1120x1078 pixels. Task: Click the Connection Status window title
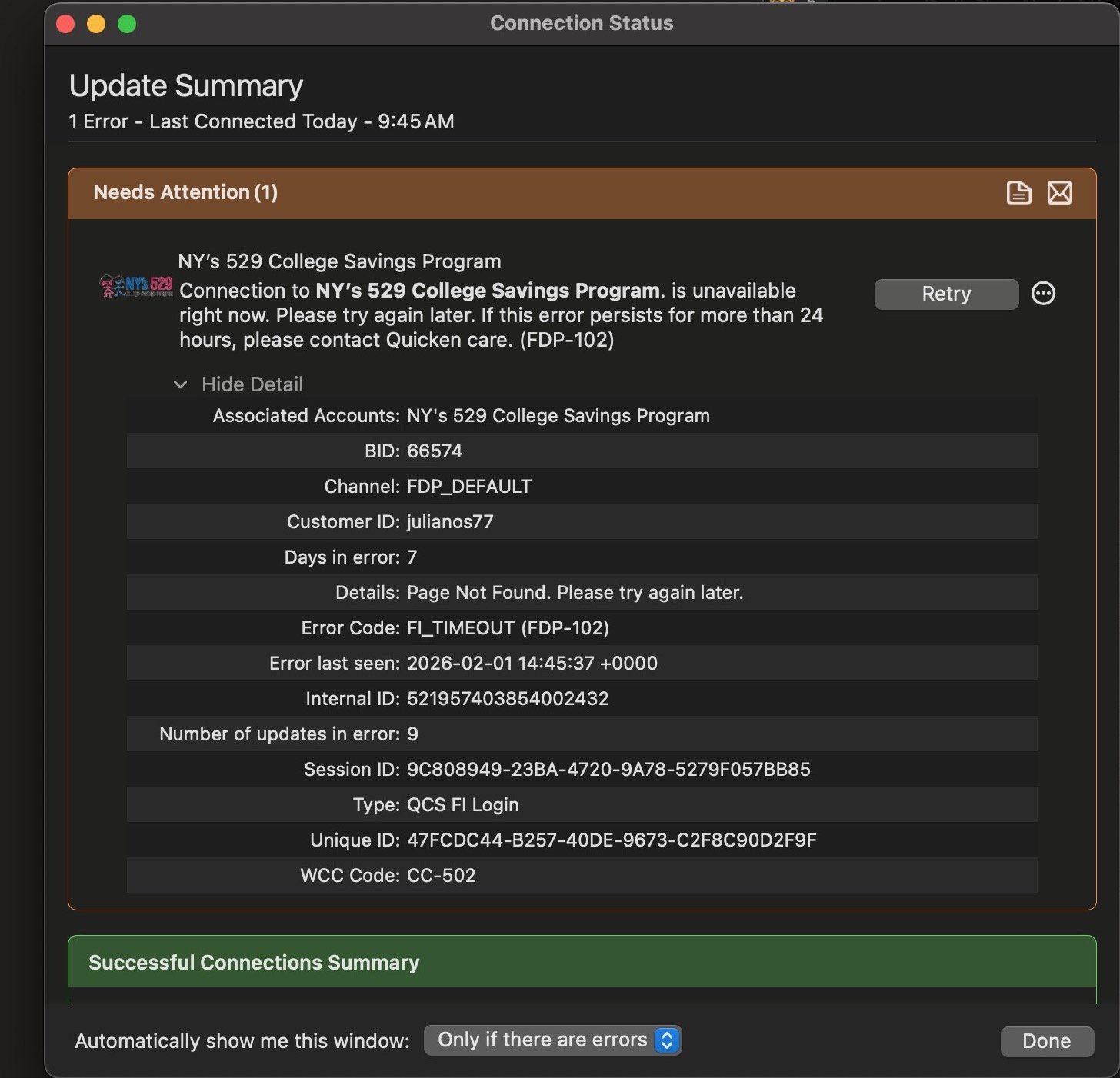pyautogui.click(x=582, y=23)
